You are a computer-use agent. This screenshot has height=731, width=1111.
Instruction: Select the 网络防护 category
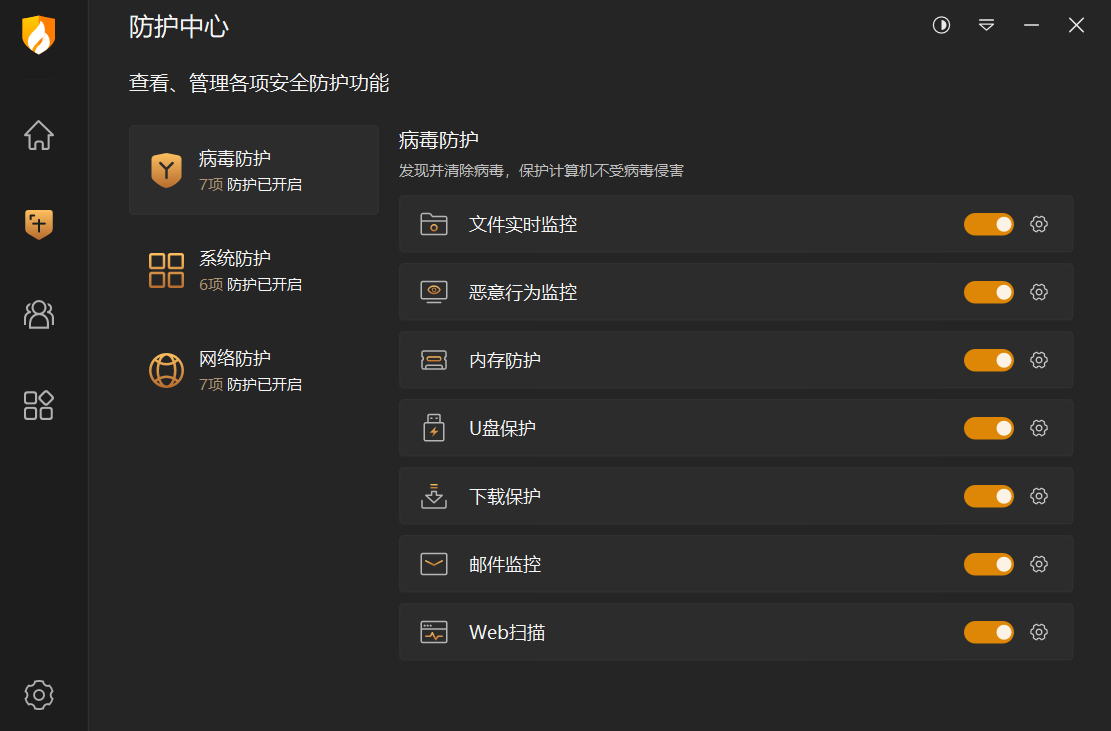[x=253, y=370]
